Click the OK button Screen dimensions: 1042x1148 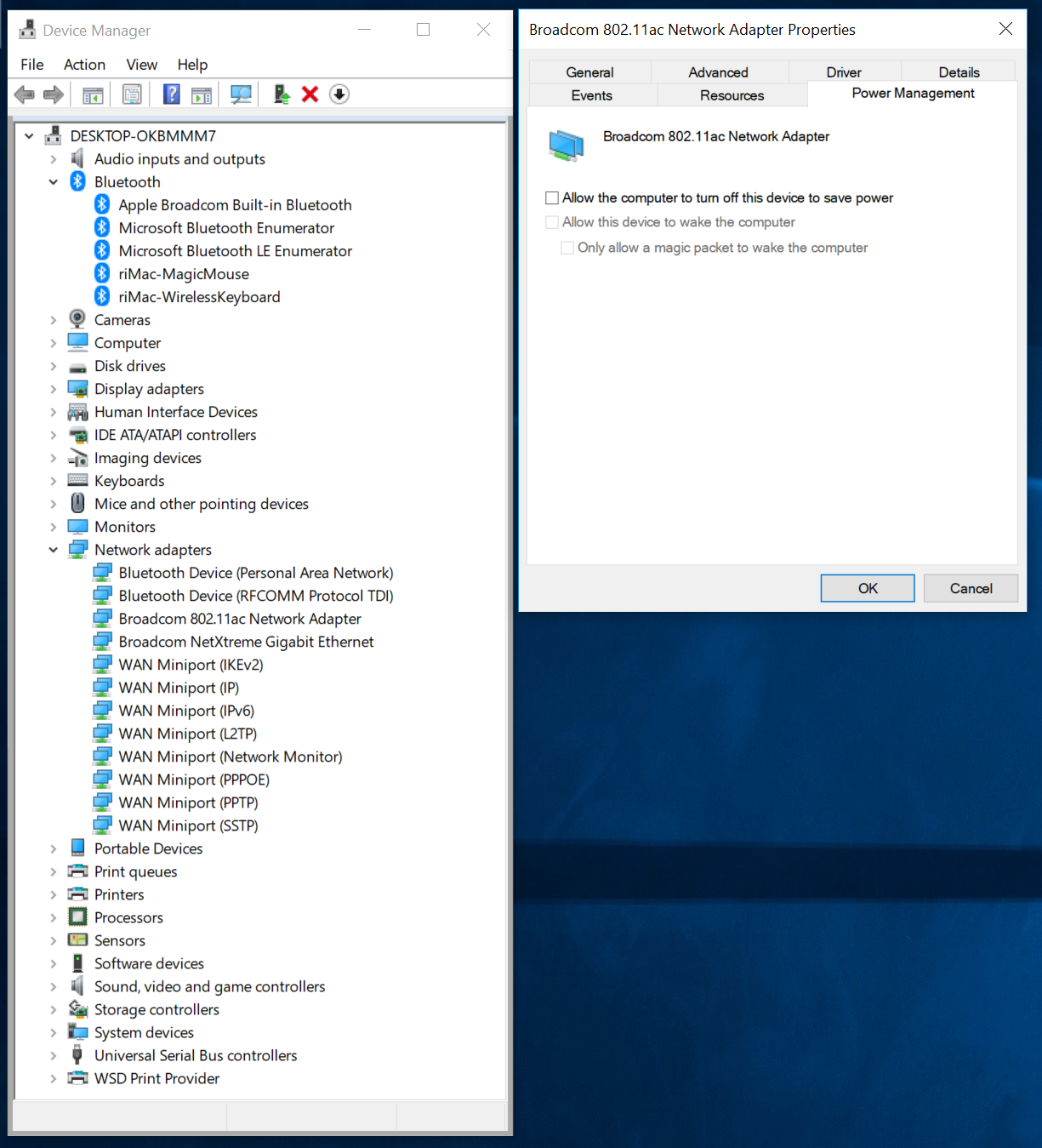coord(868,588)
